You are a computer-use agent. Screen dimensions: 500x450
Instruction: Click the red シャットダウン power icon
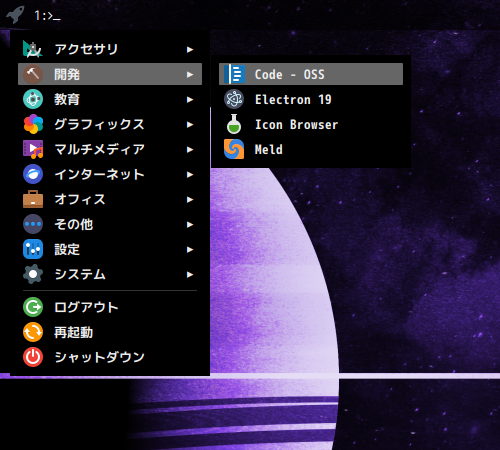[33, 357]
